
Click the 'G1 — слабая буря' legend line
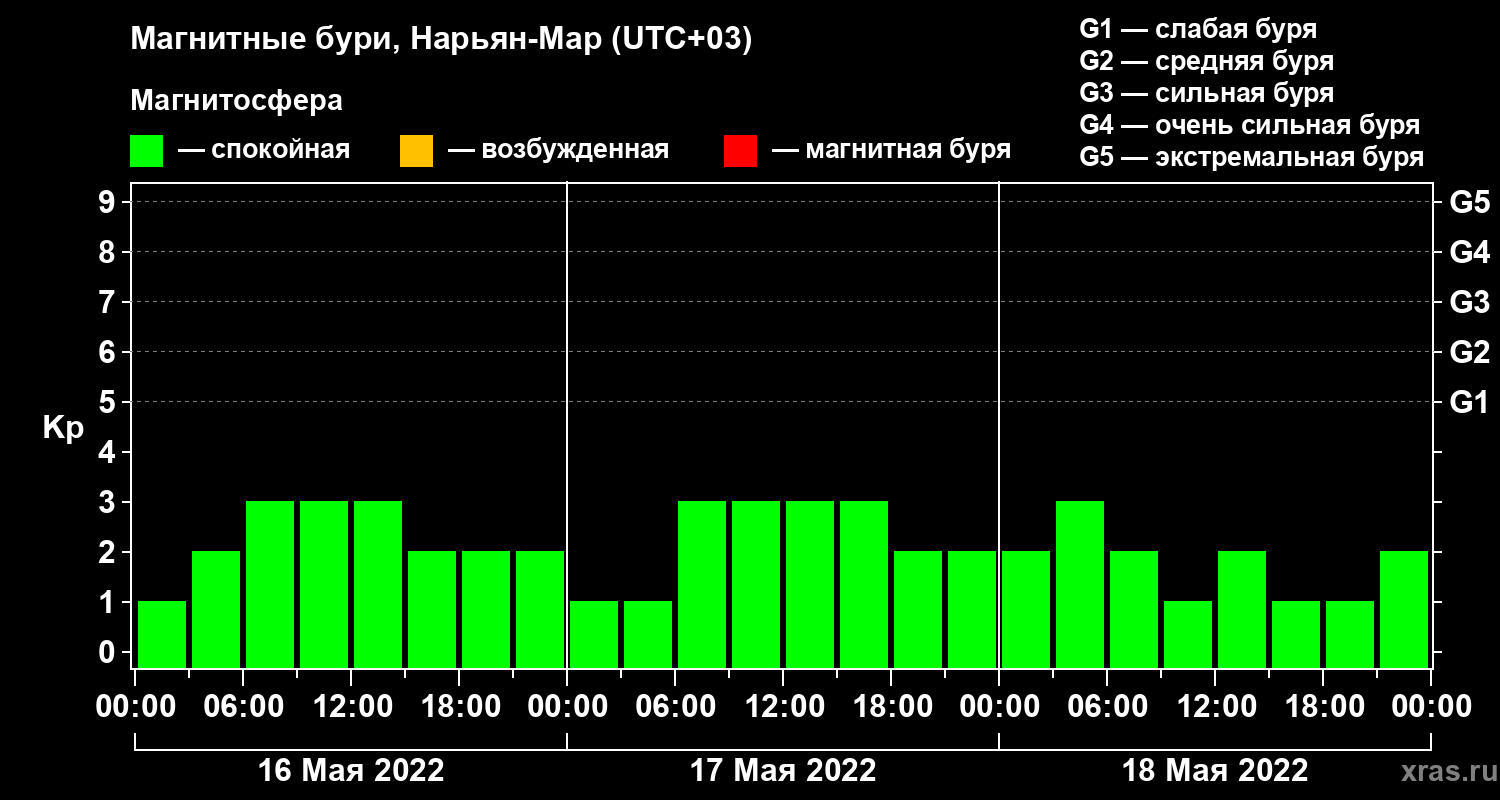pos(1198,29)
